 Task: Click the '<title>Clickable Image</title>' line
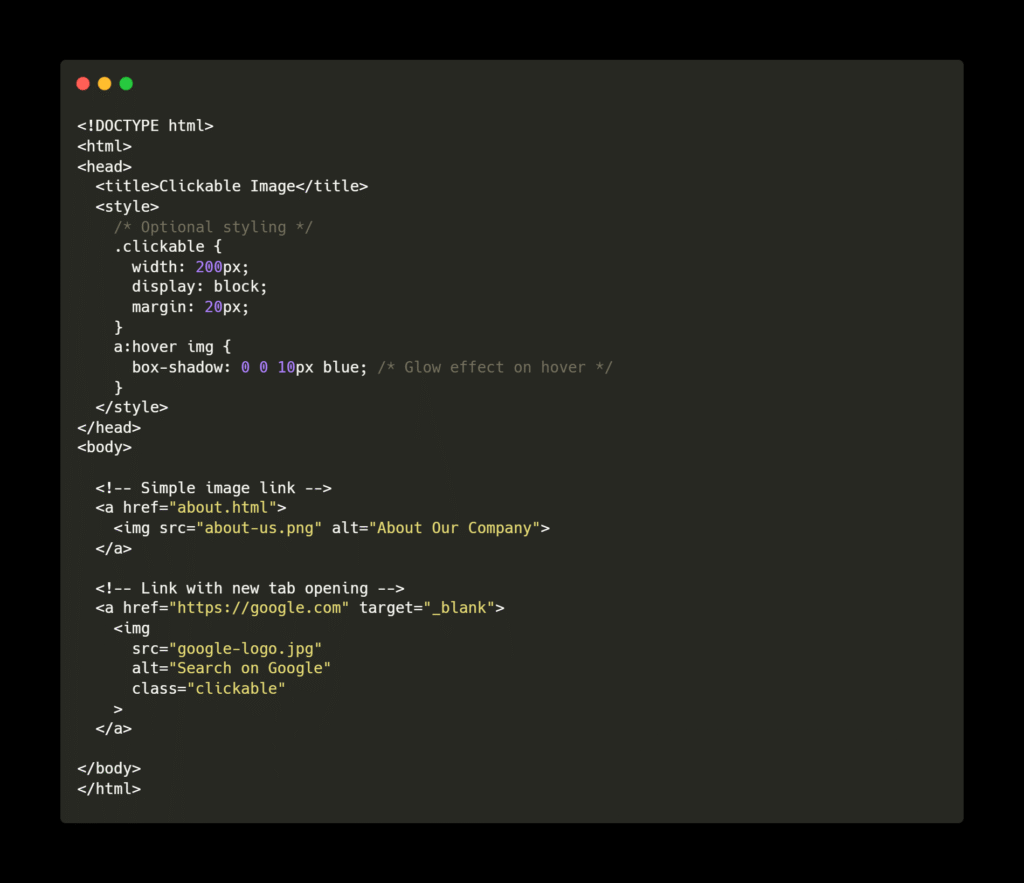pos(232,186)
